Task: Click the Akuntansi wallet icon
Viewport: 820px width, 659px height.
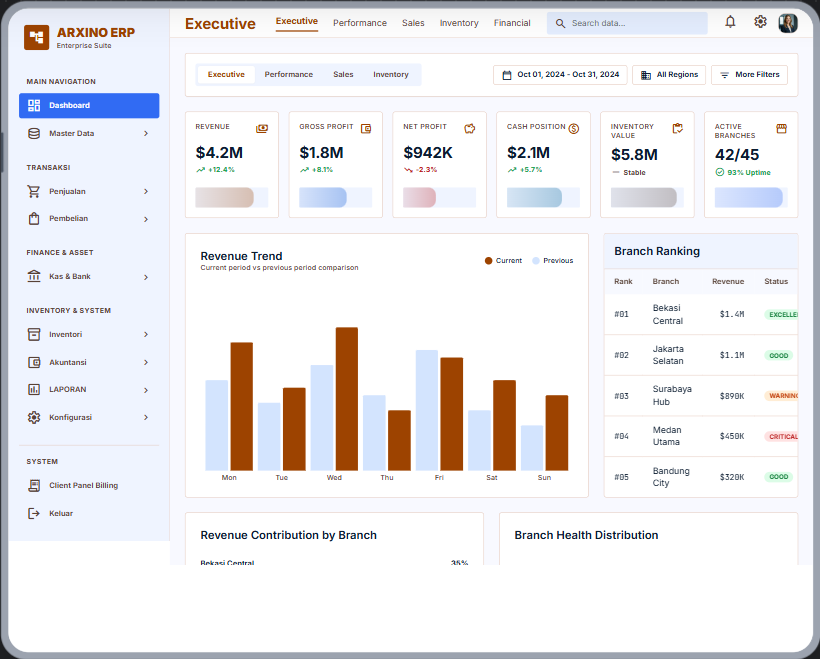Action: [34, 362]
